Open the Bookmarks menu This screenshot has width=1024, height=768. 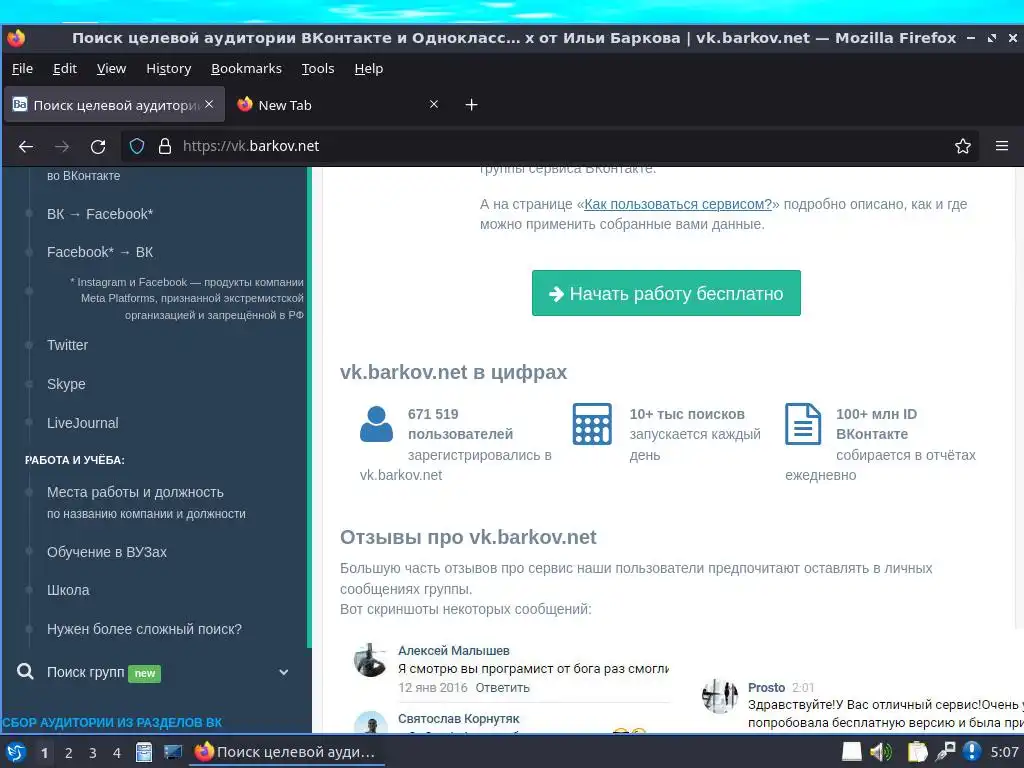click(x=246, y=69)
